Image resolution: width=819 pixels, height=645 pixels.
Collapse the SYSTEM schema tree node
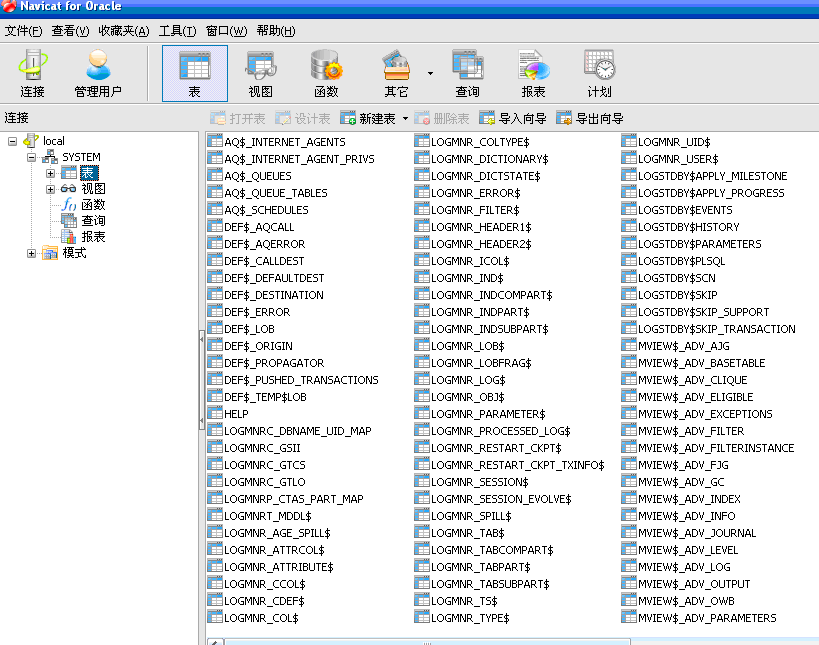31,157
